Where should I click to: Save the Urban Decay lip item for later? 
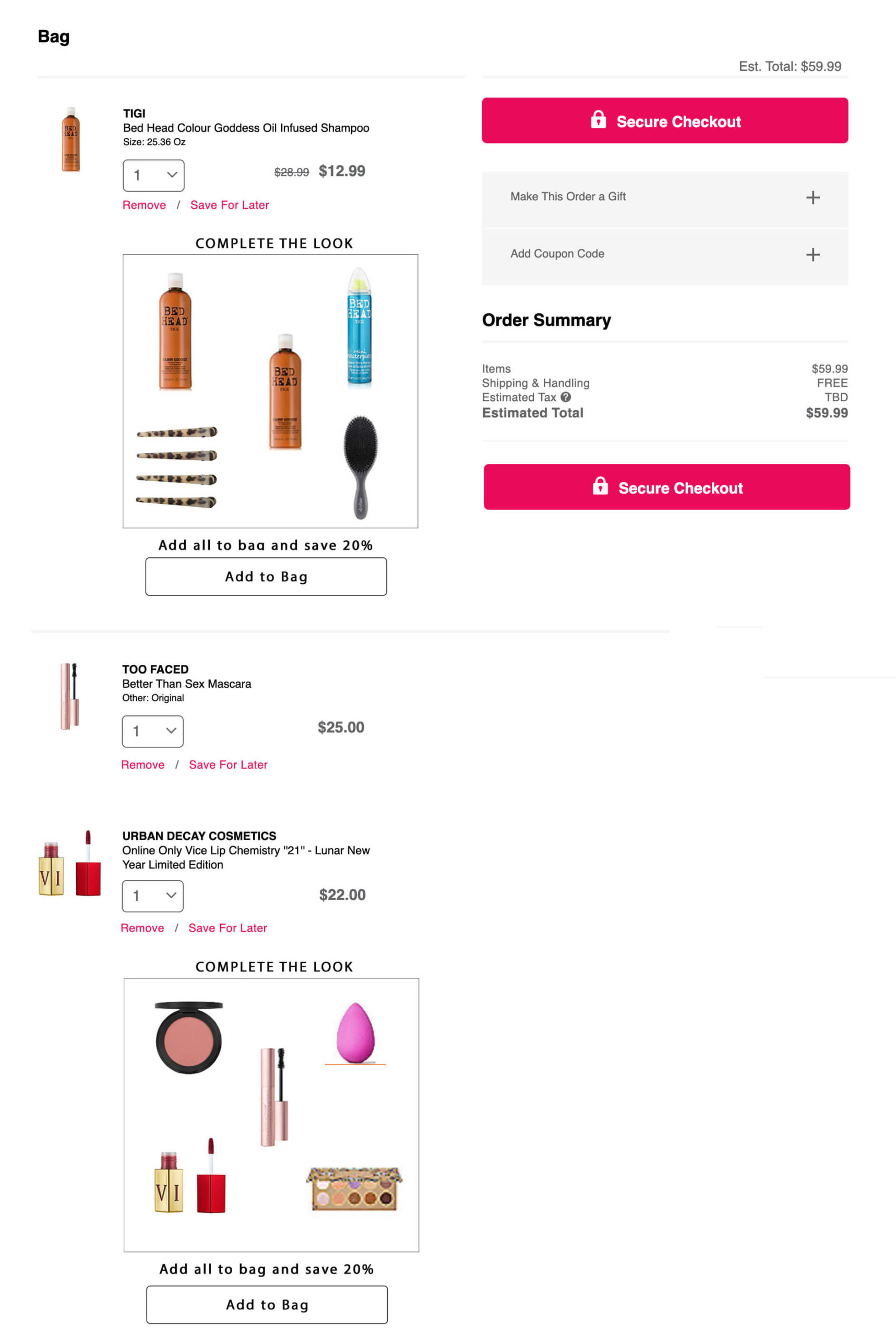point(228,928)
